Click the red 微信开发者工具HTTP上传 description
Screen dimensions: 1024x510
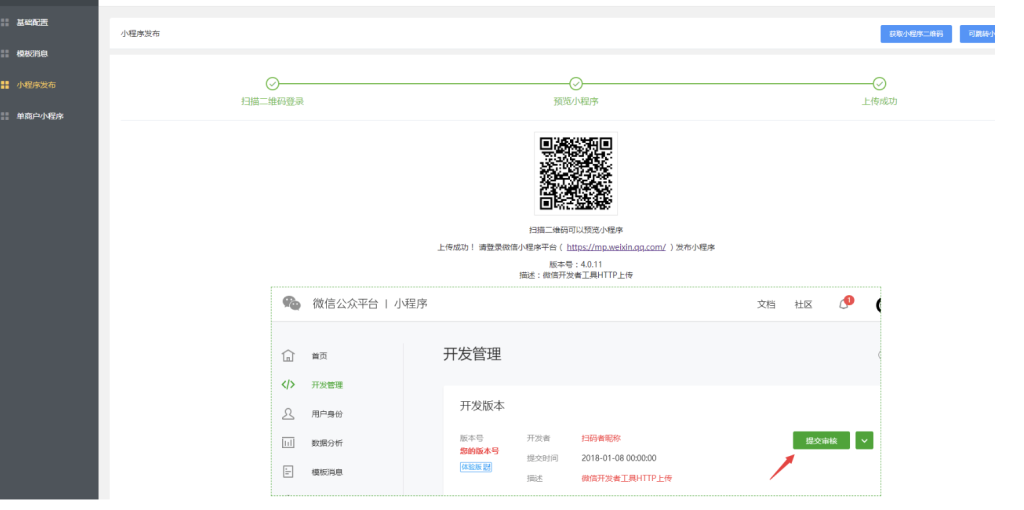coord(627,479)
